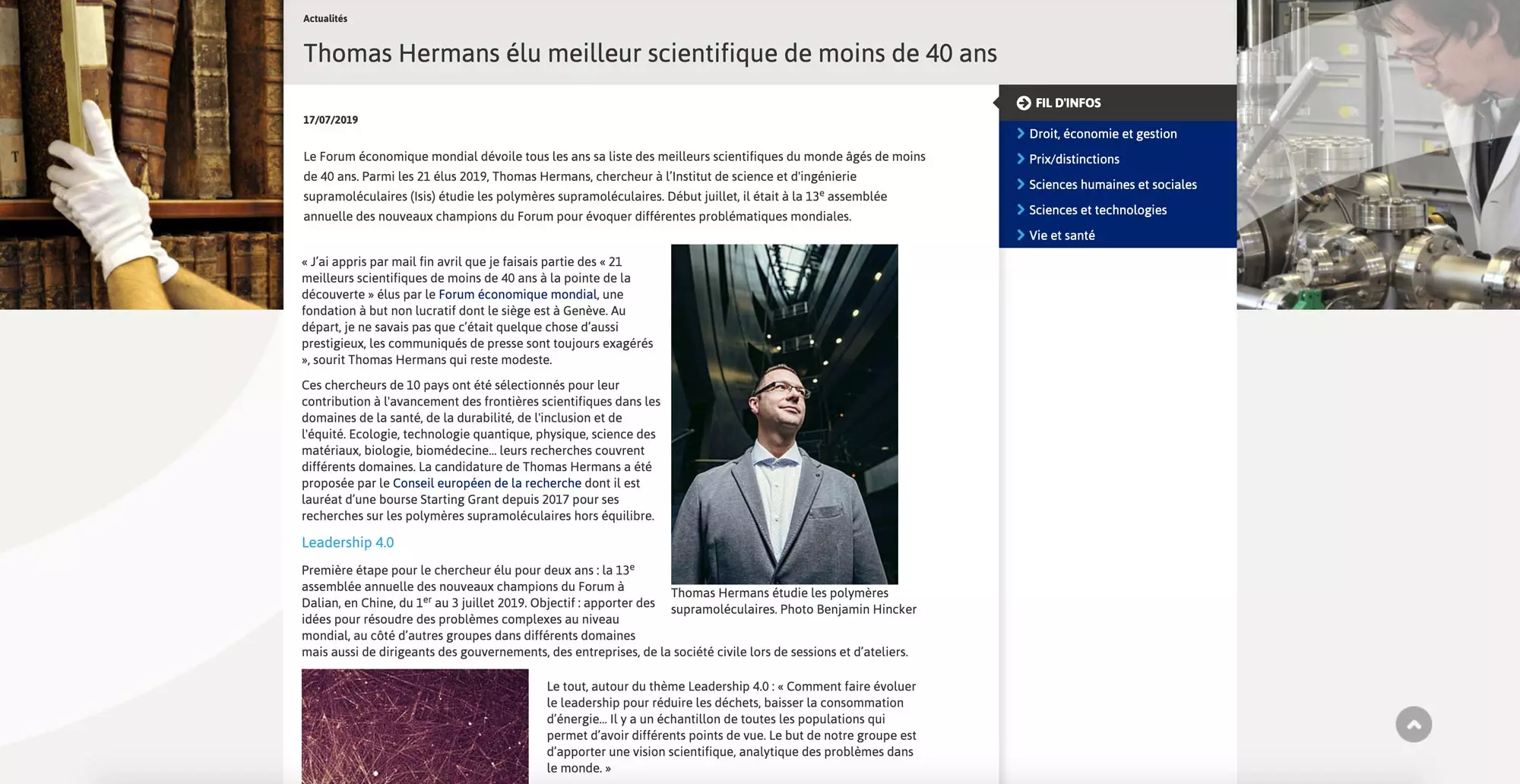This screenshot has width=1520, height=784.
Task: Open Prix/distinctions news category
Action: pos(1074,159)
